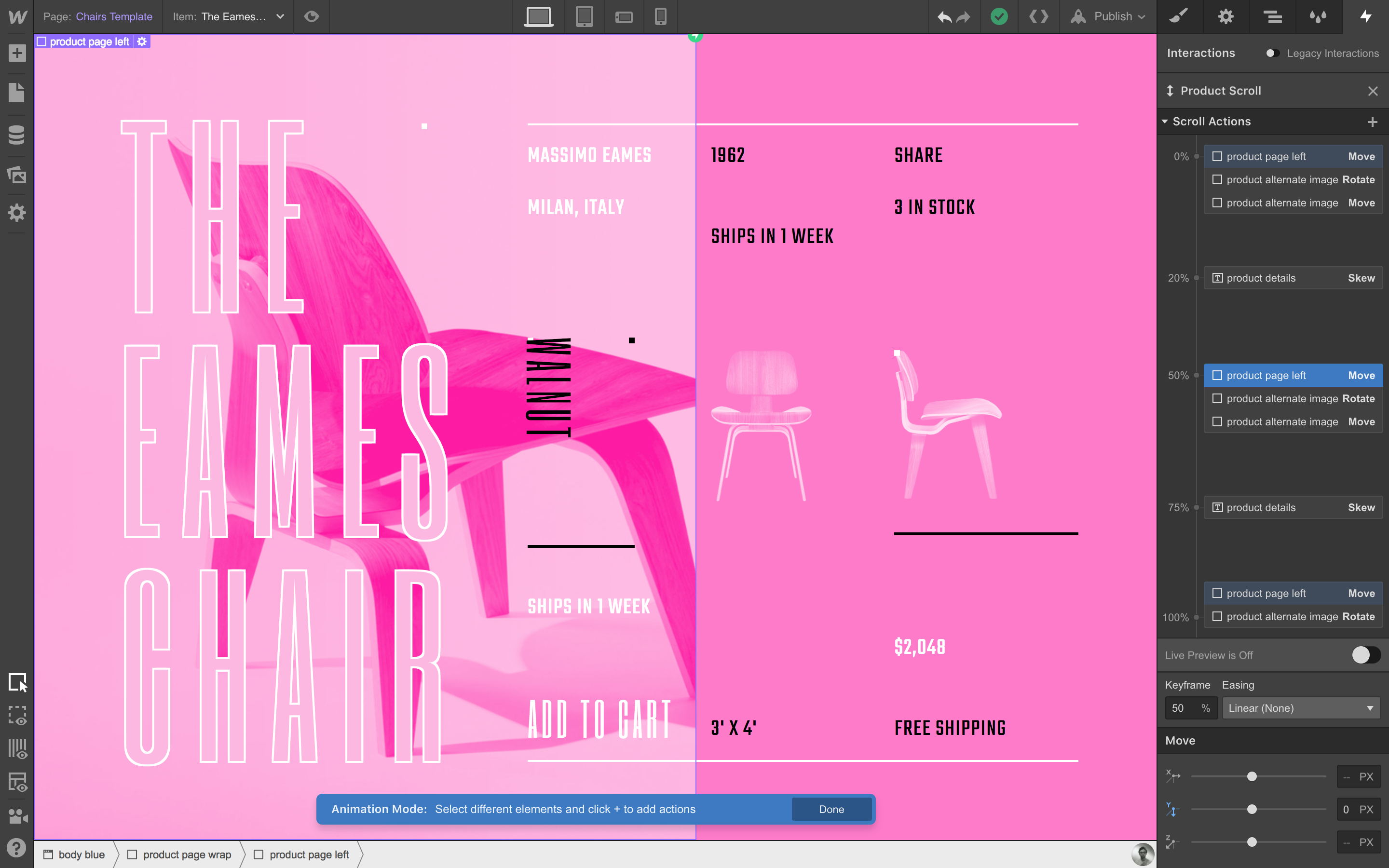Click the user avatar in bottom corner

(1142, 854)
